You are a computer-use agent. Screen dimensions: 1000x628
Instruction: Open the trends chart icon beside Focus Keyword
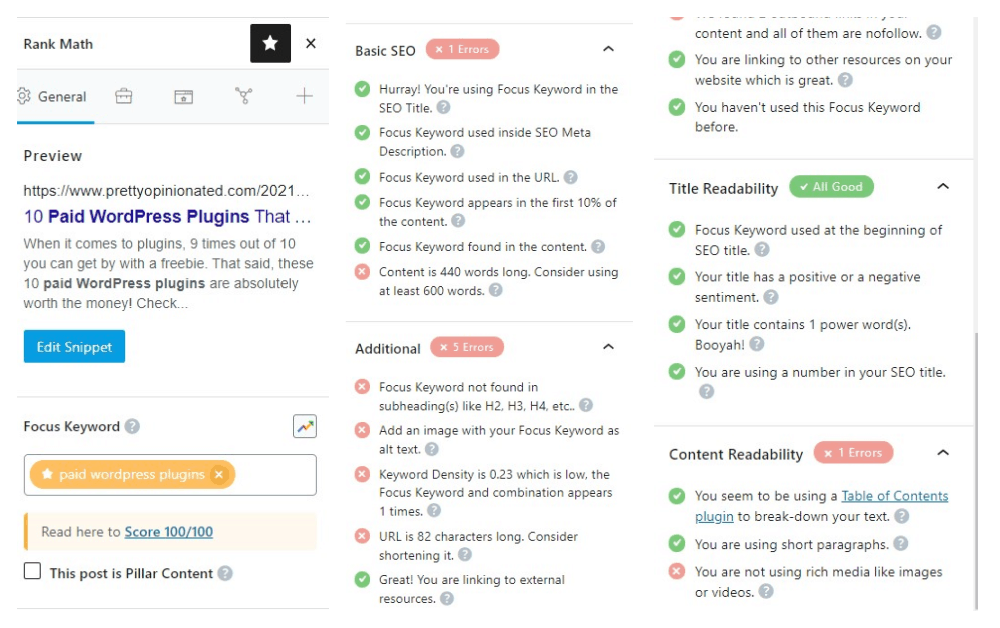305,427
